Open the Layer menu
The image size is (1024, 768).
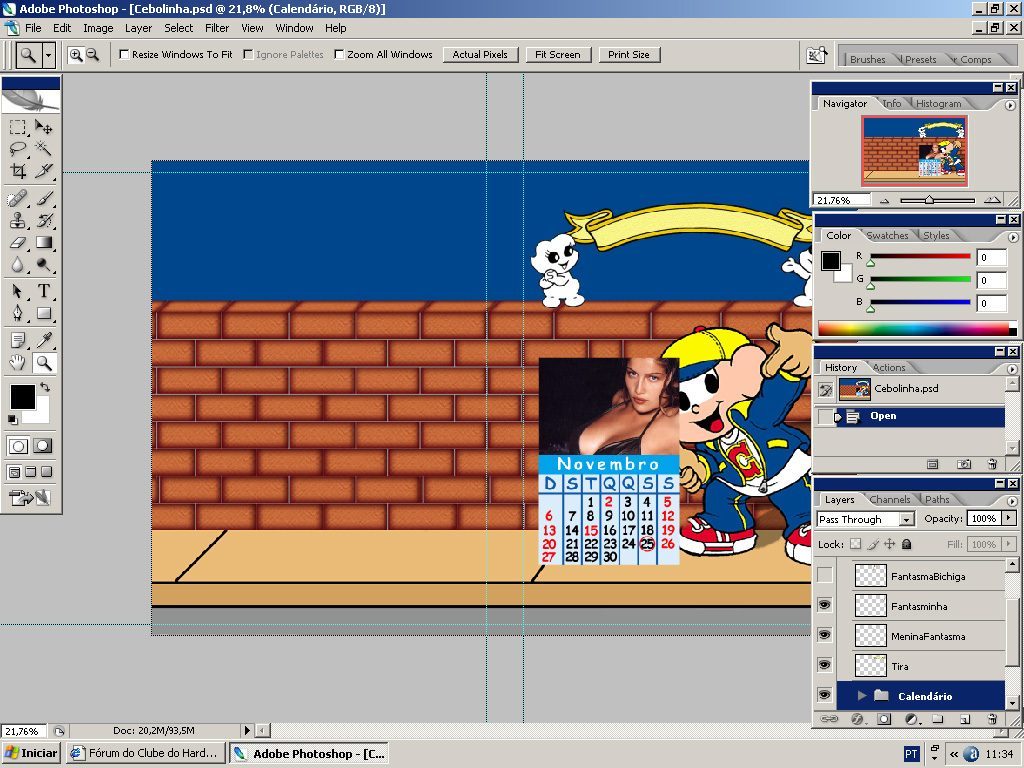[138, 28]
